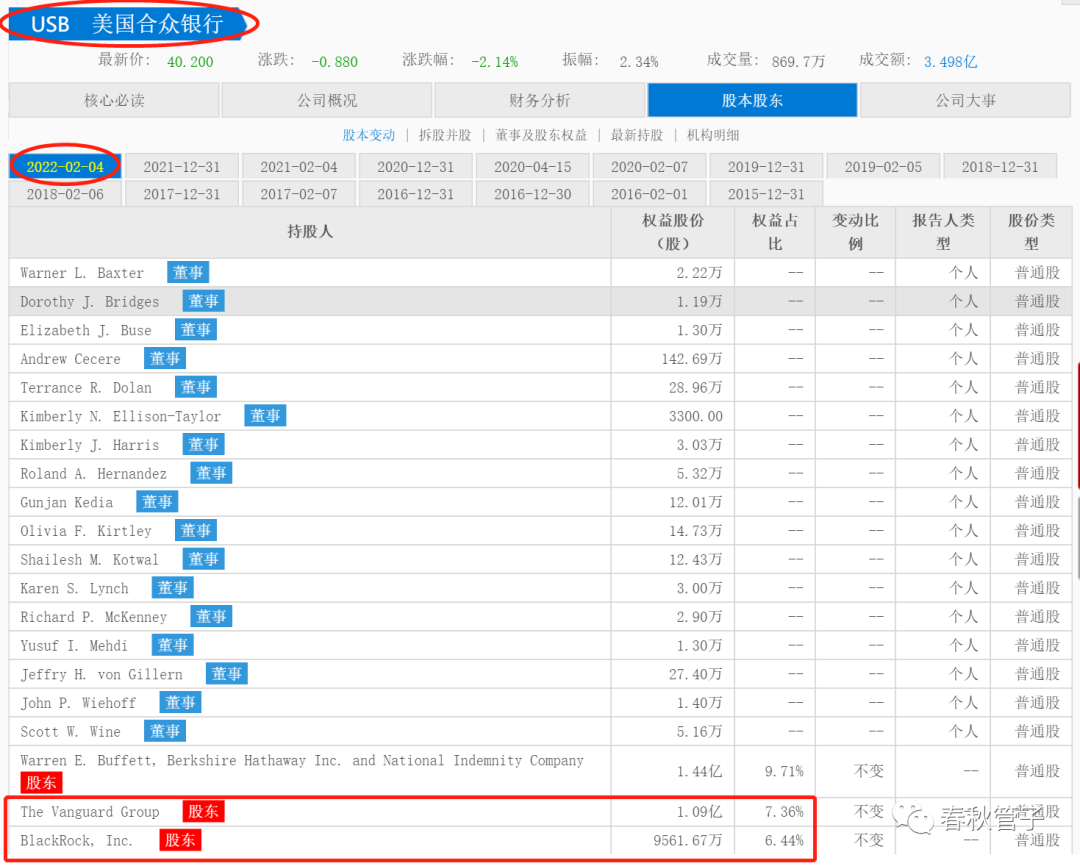The width and height of the screenshot is (1080, 866).
Task: Click the 142.69万 shares value
Action: pos(692,359)
